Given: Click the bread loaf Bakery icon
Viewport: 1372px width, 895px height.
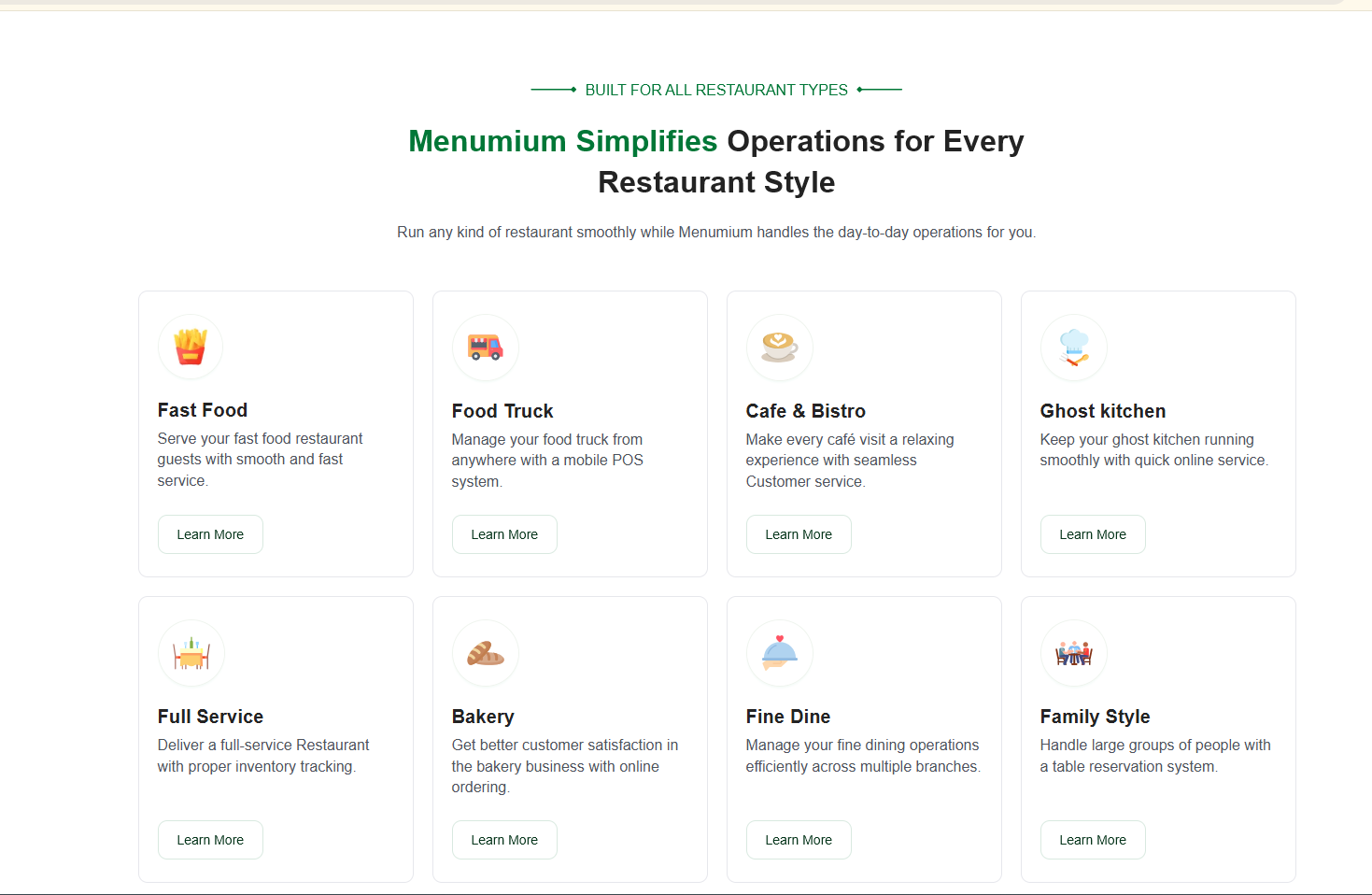Looking at the screenshot, I should 485,653.
